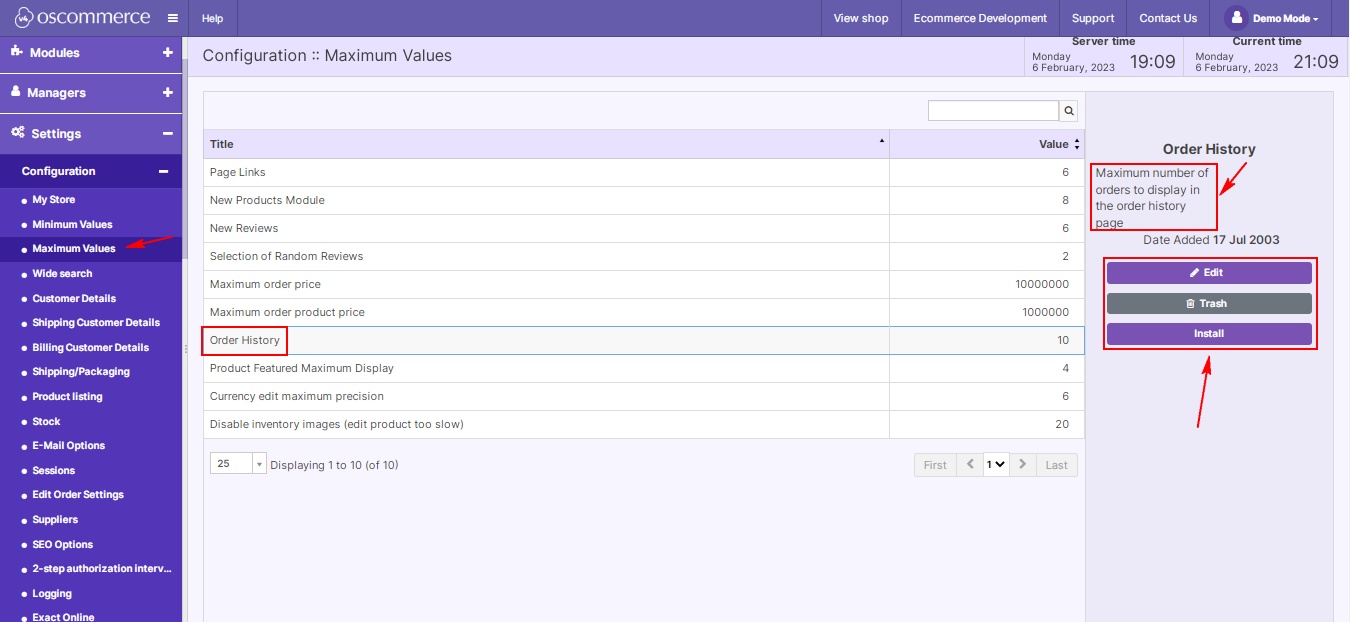Collapse the Settings sidebar section

click(x=167, y=133)
